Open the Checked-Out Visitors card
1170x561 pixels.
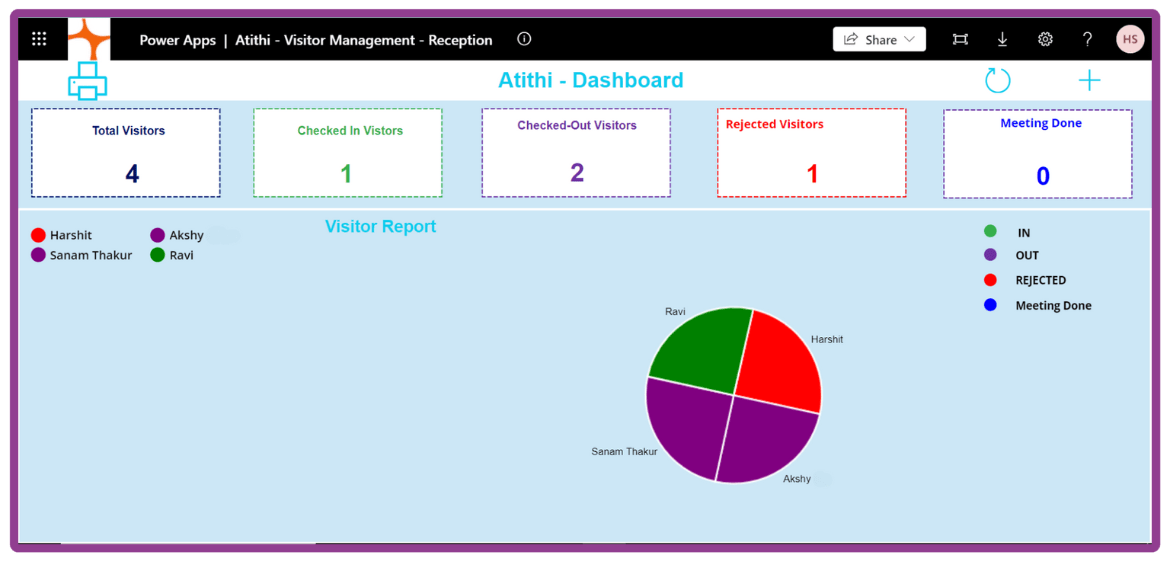click(x=576, y=153)
